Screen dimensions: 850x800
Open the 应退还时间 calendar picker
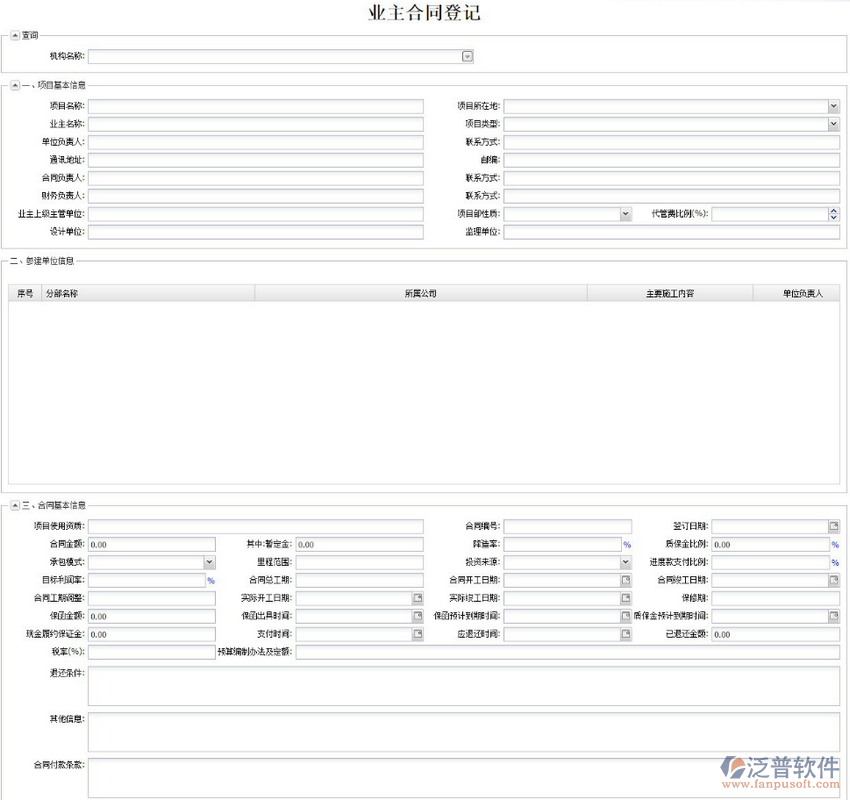[x=626, y=634]
